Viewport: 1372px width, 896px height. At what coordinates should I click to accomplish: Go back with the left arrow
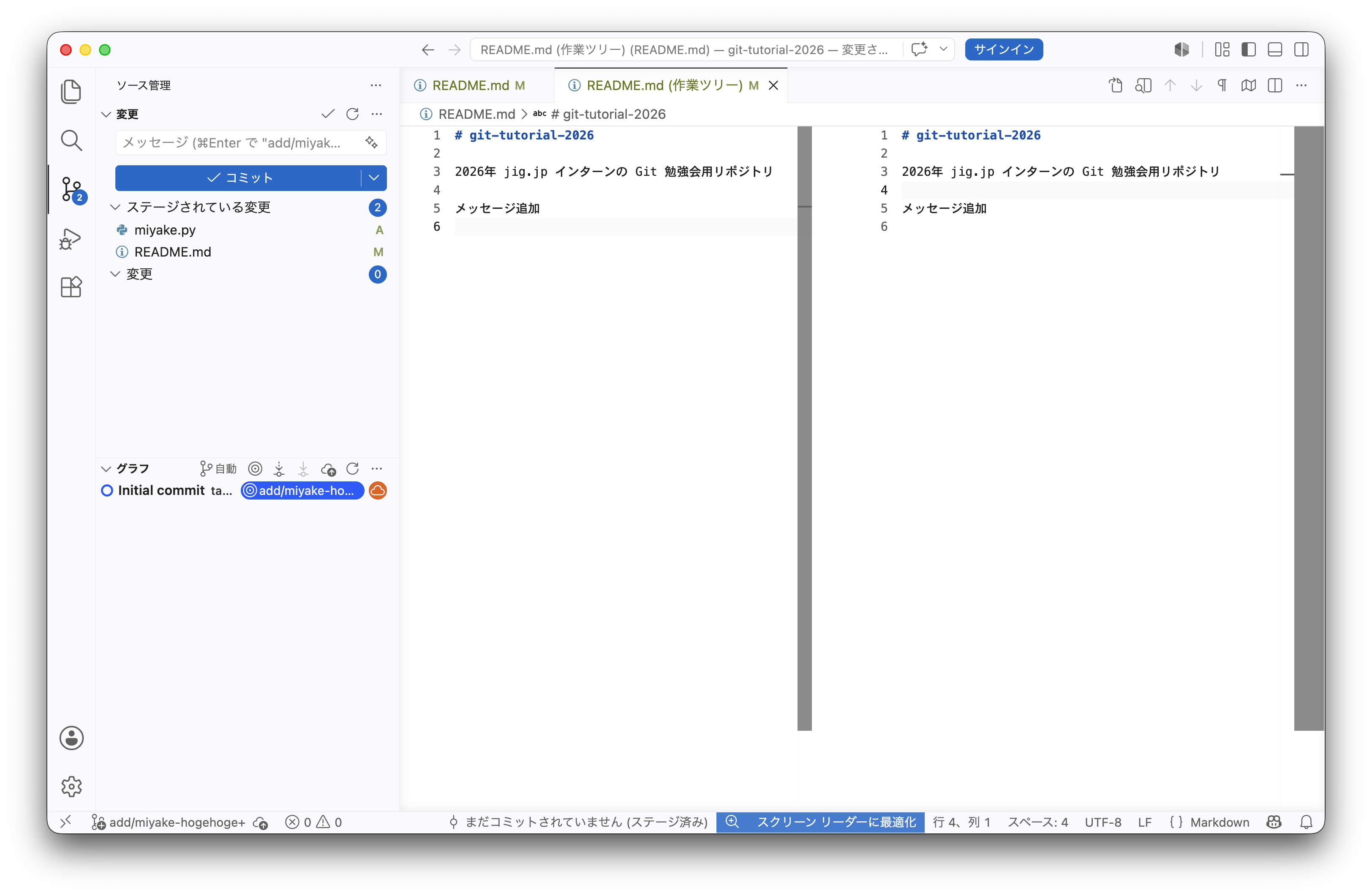pos(428,49)
